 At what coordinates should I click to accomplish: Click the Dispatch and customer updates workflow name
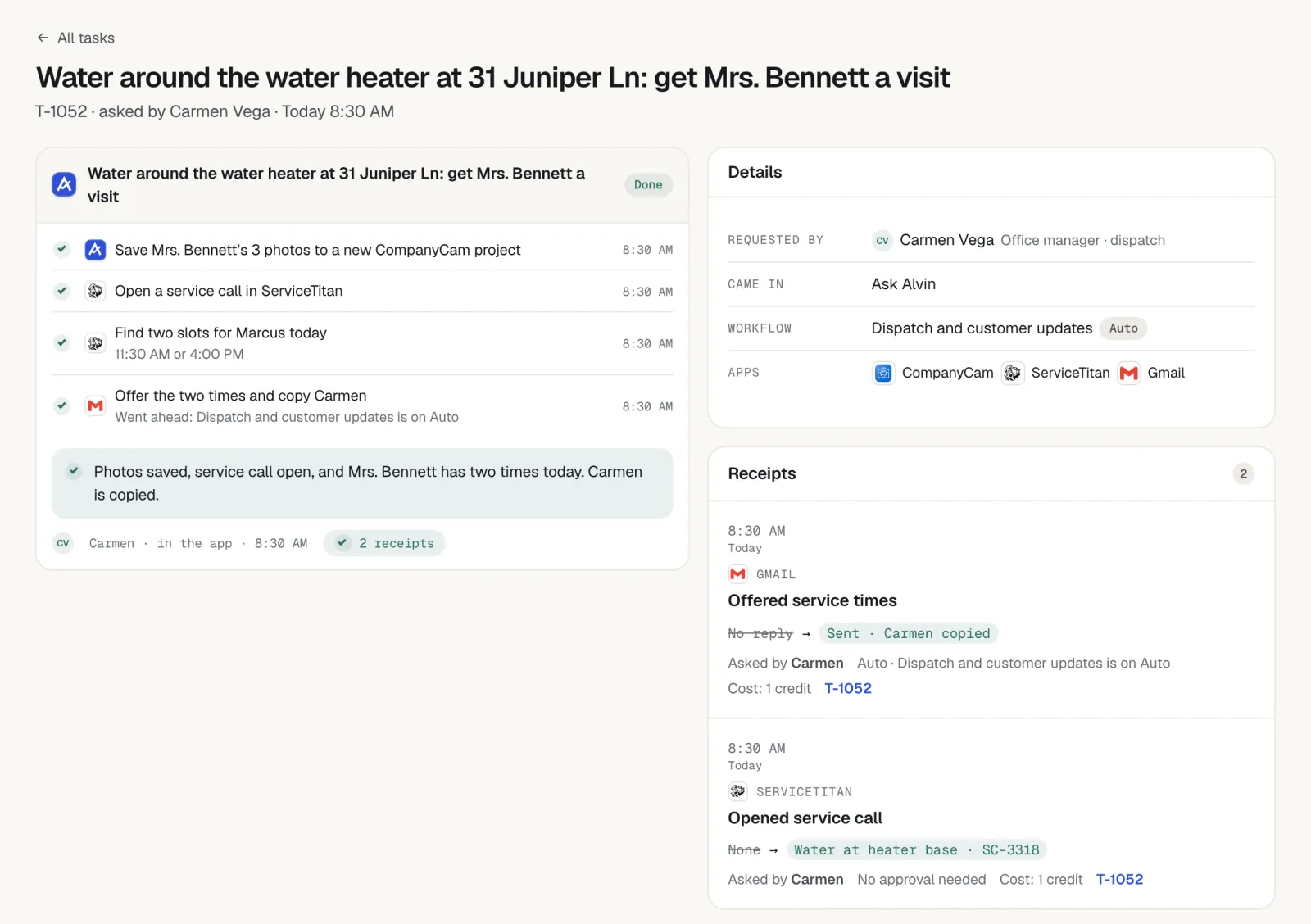(982, 328)
